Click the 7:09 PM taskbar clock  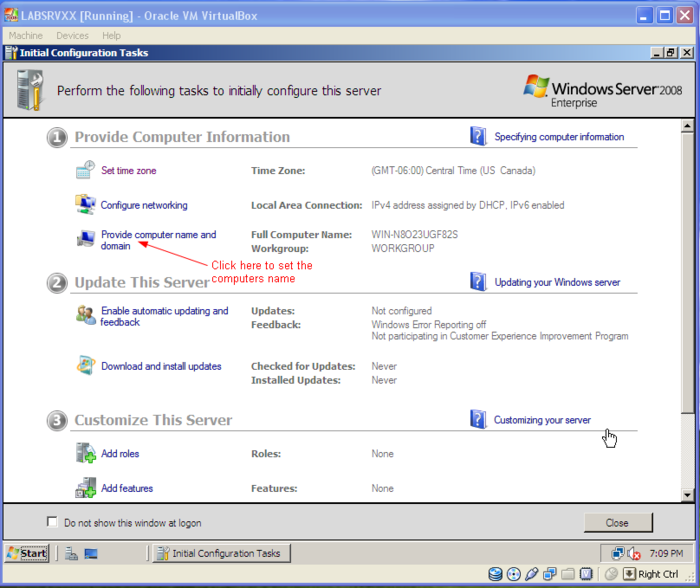tap(666, 554)
